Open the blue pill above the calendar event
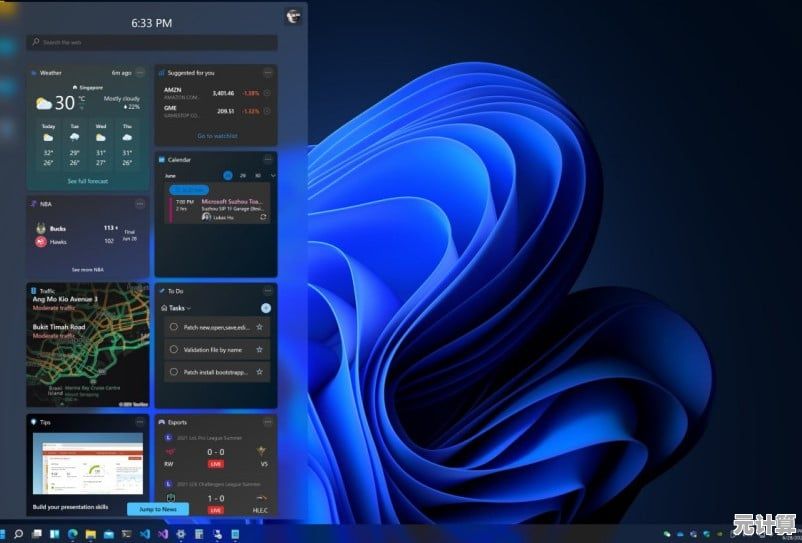The image size is (802, 543). (x=189, y=190)
